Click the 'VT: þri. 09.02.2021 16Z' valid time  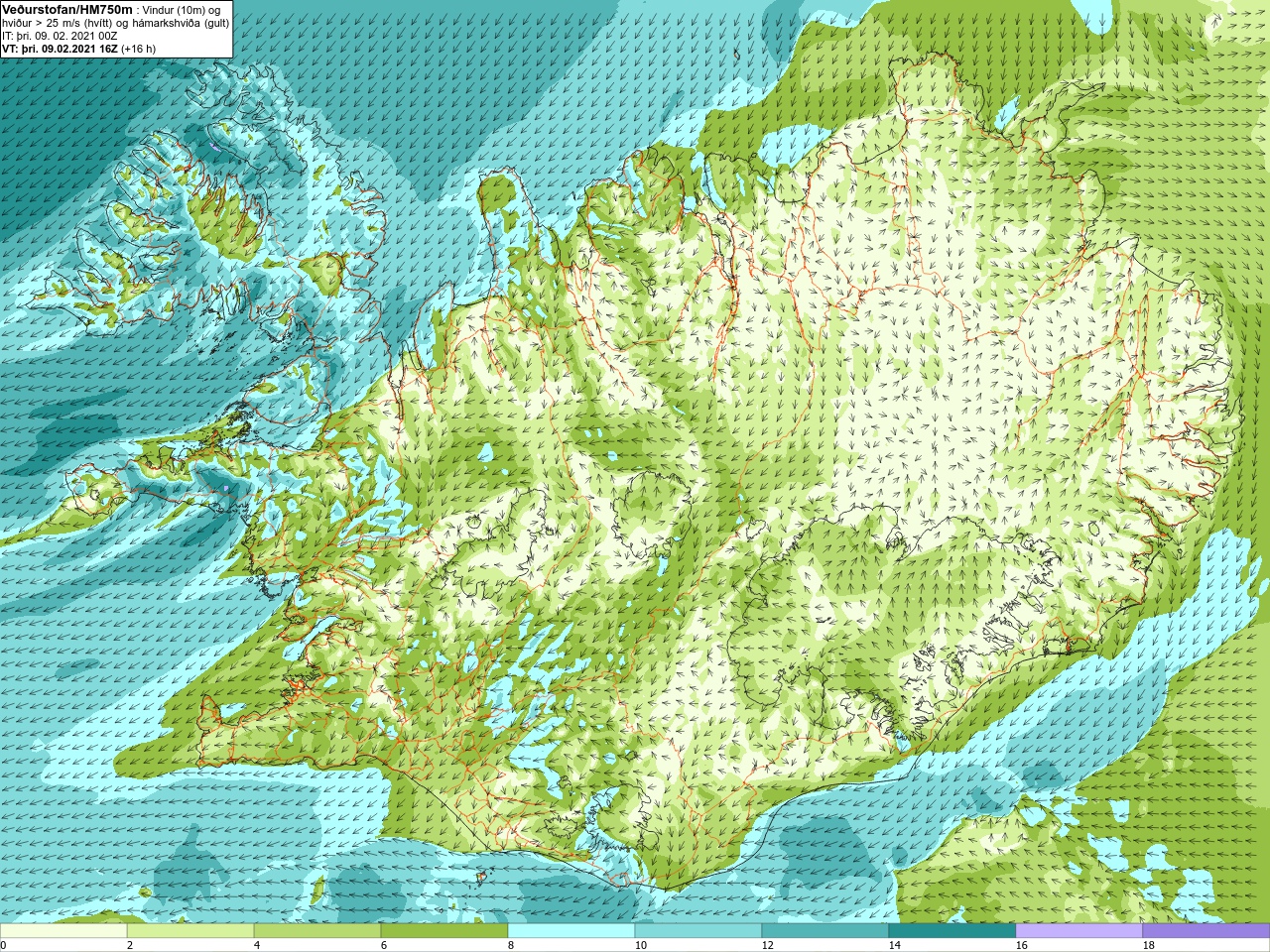tap(60, 49)
